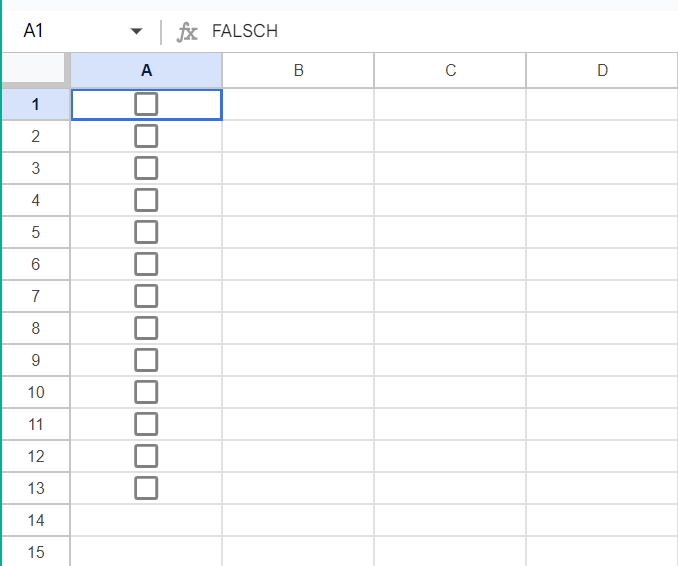Click the select-all corner box

click(36, 69)
